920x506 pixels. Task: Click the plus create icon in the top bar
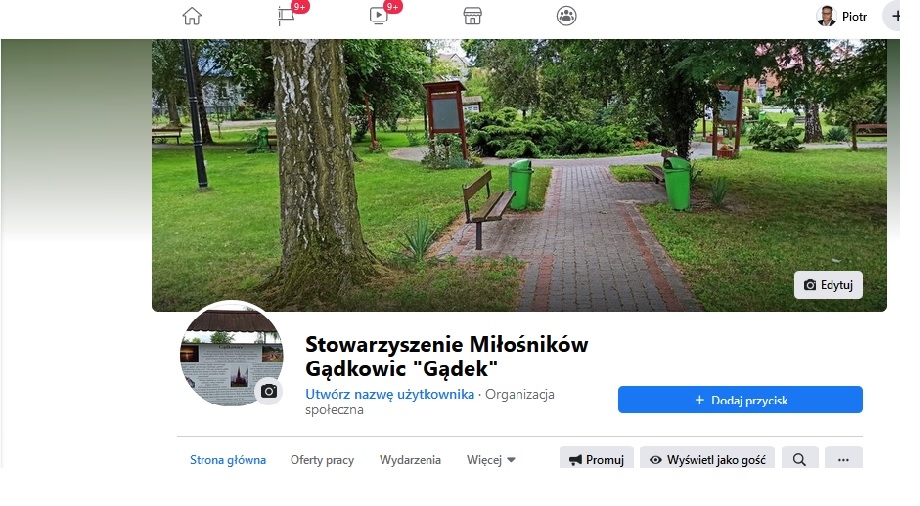pos(894,16)
